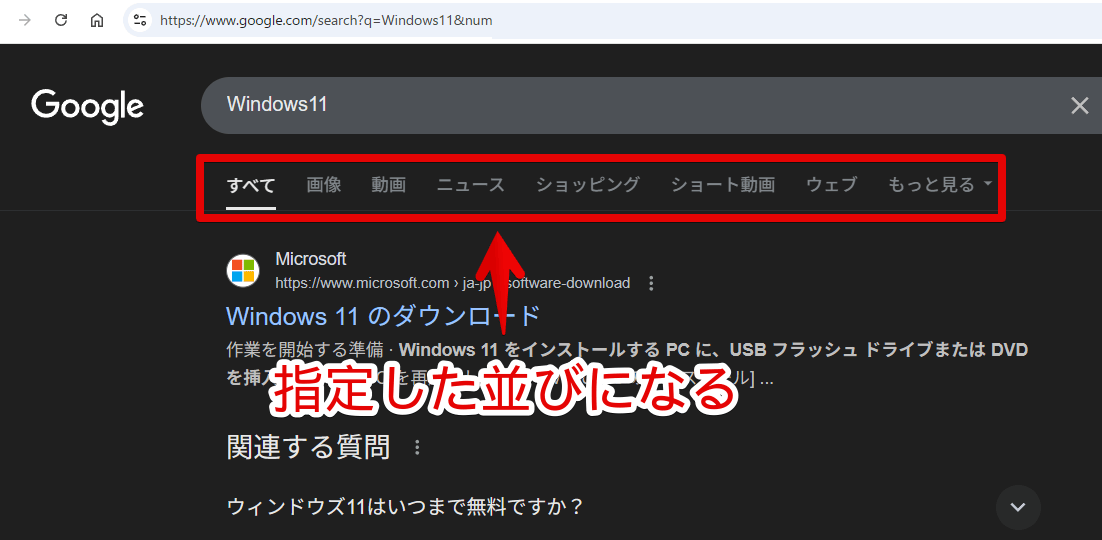Image resolution: width=1102 pixels, height=540 pixels.
Task: Open site information icon in address bar
Action: [139, 20]
